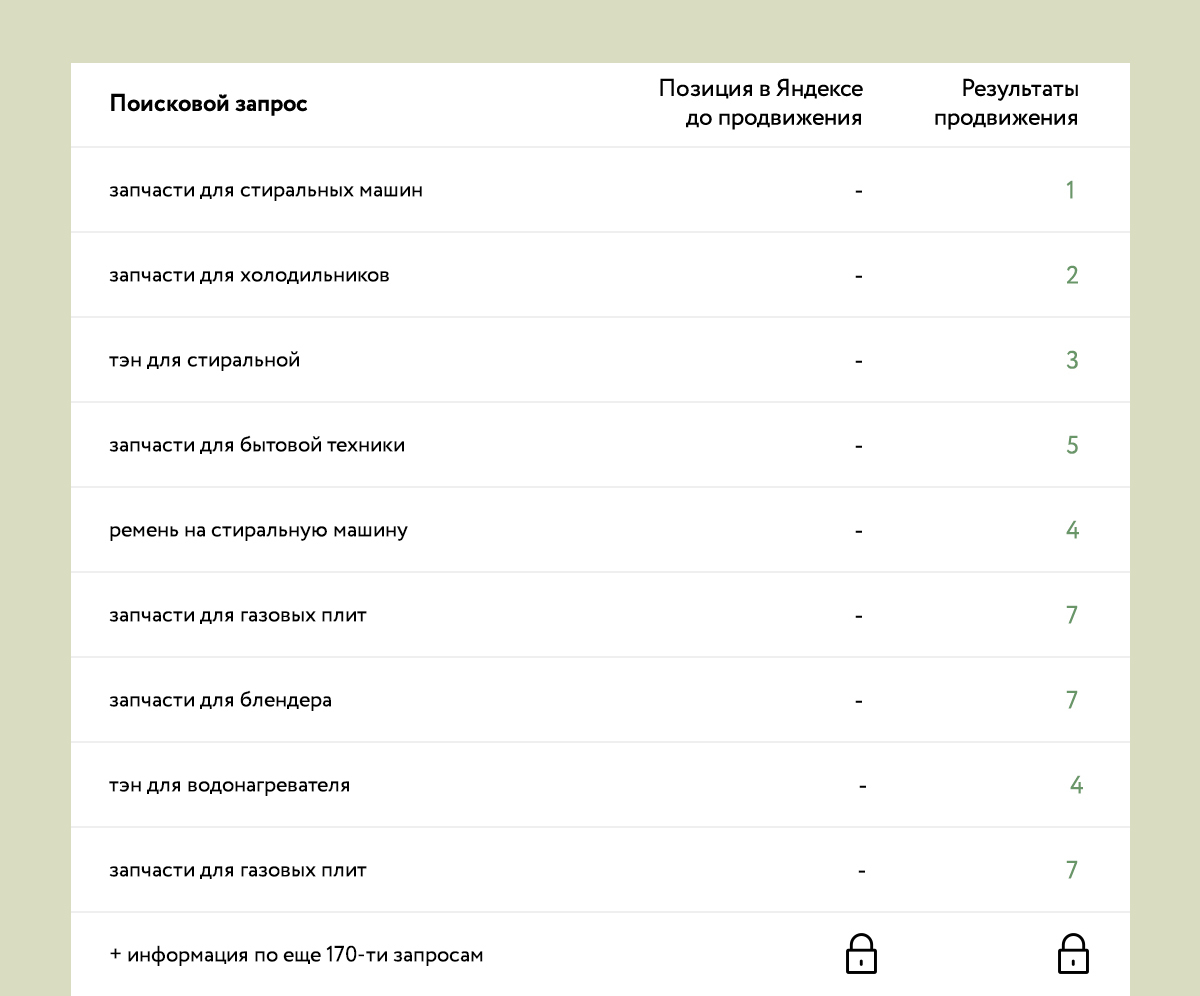The width and height of the screenshot is (1200, 996).
Task: Click the 'Поисковой запрос' column header
Action: coord(208,104)
